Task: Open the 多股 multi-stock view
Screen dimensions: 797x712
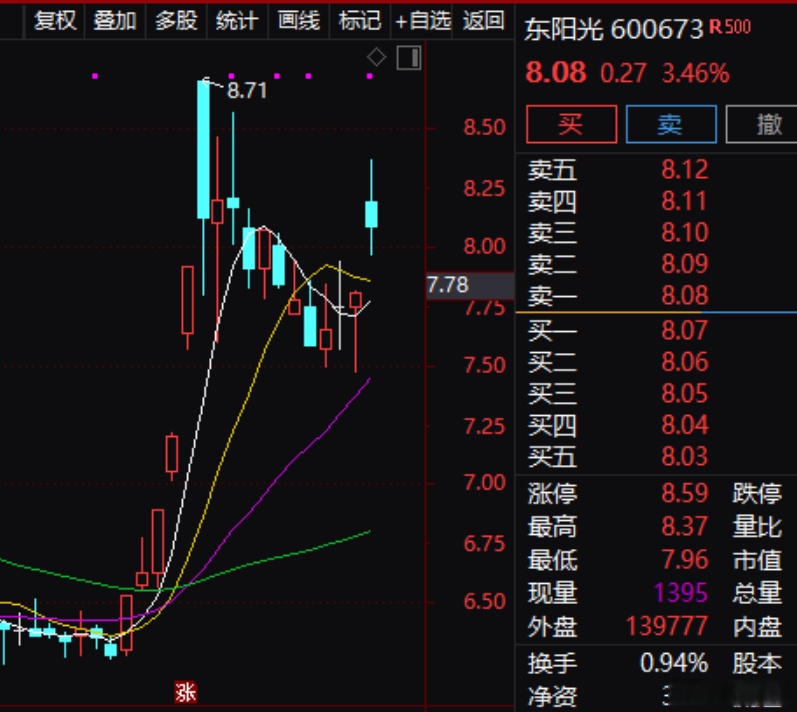Action: point(176,21)
